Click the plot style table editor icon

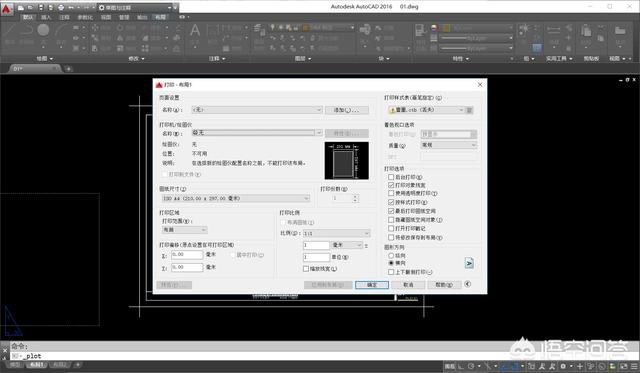469,110
